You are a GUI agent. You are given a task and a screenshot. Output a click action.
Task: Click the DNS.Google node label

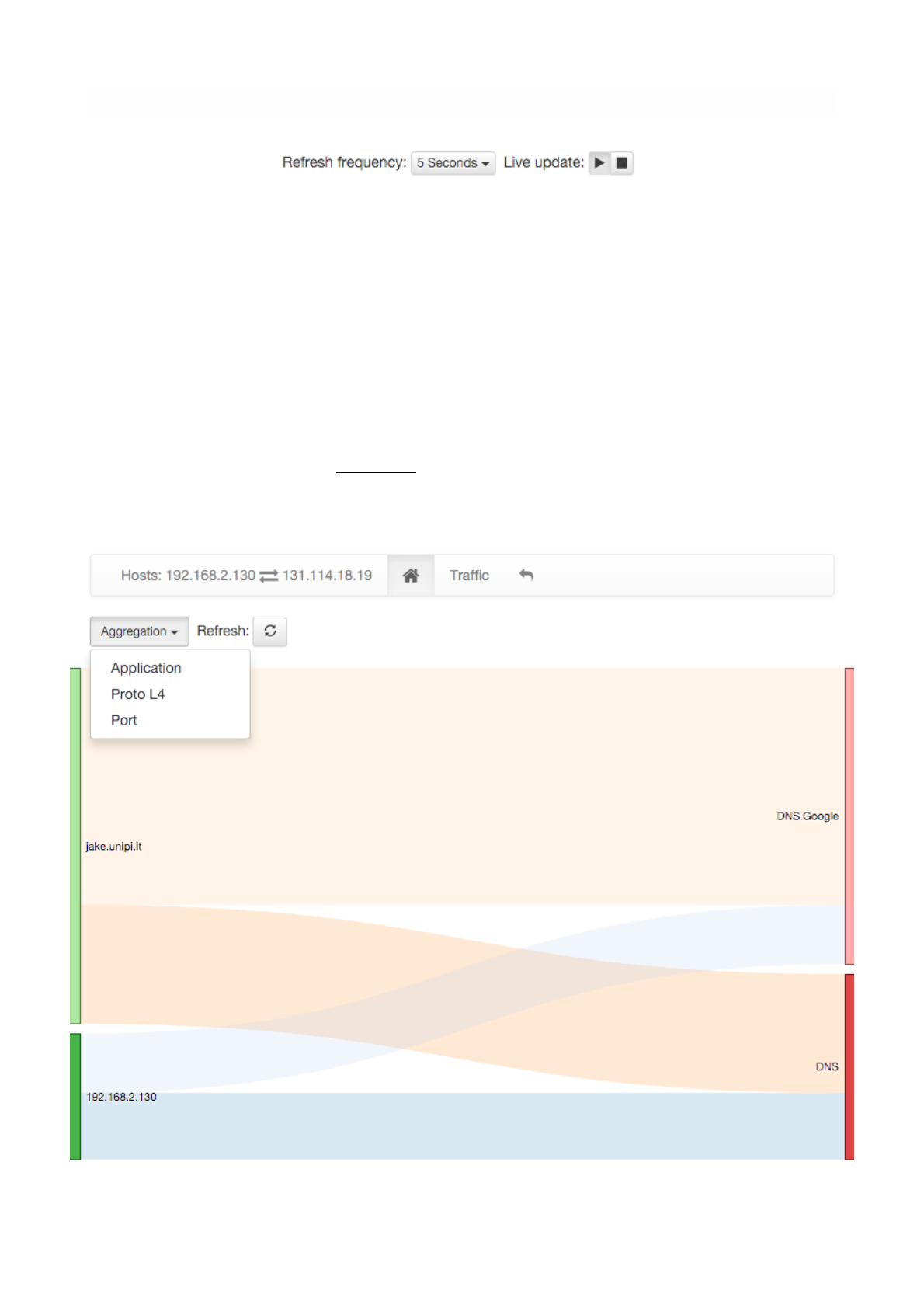pyautogui.click(x=808, y=816)
